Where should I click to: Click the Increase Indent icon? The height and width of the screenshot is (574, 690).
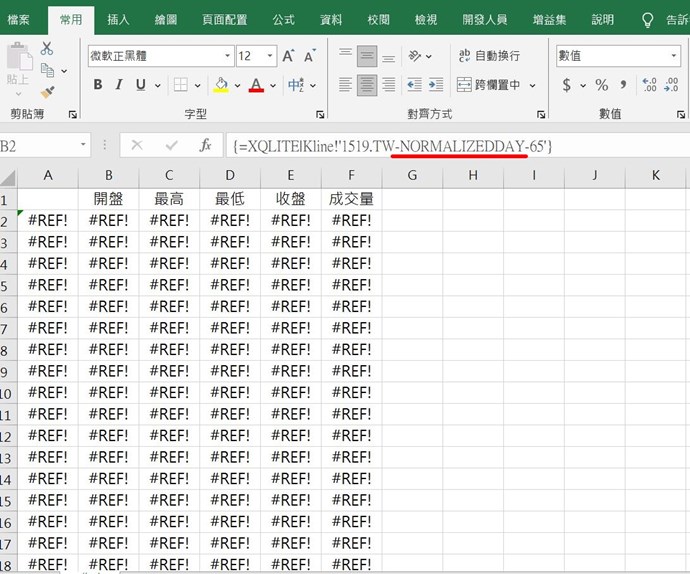[437, 86]
